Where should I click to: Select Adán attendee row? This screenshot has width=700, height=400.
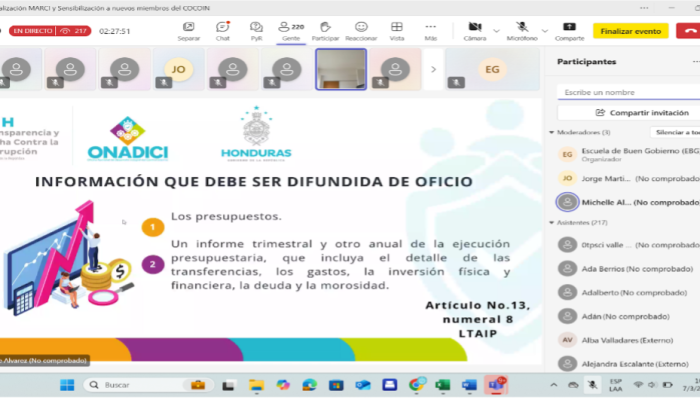tap(629, 316)
